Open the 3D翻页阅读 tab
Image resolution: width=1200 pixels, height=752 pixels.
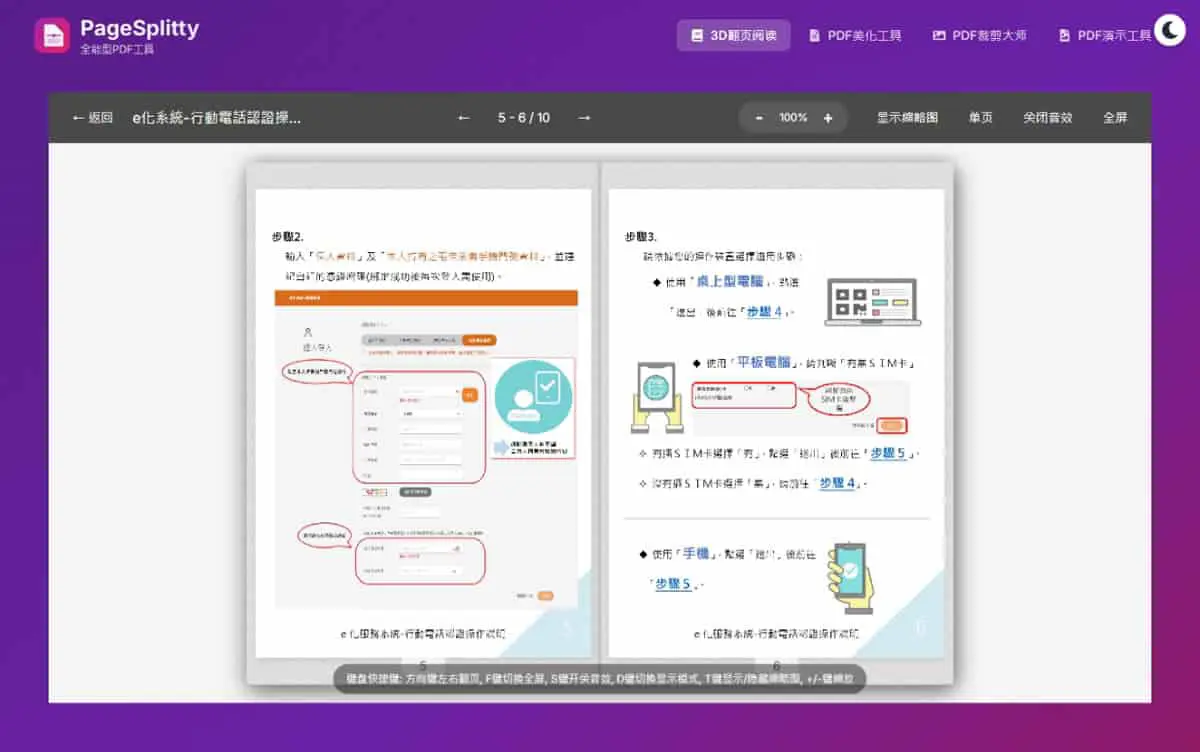(734, 35)
